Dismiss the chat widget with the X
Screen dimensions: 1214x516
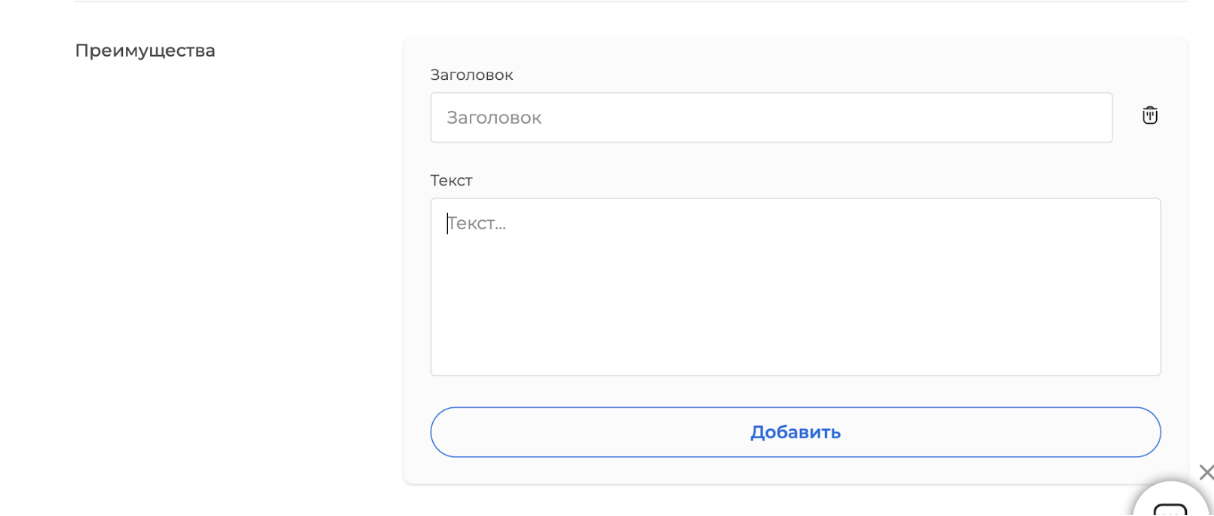pyautogui.click(x=1206, y=472)
